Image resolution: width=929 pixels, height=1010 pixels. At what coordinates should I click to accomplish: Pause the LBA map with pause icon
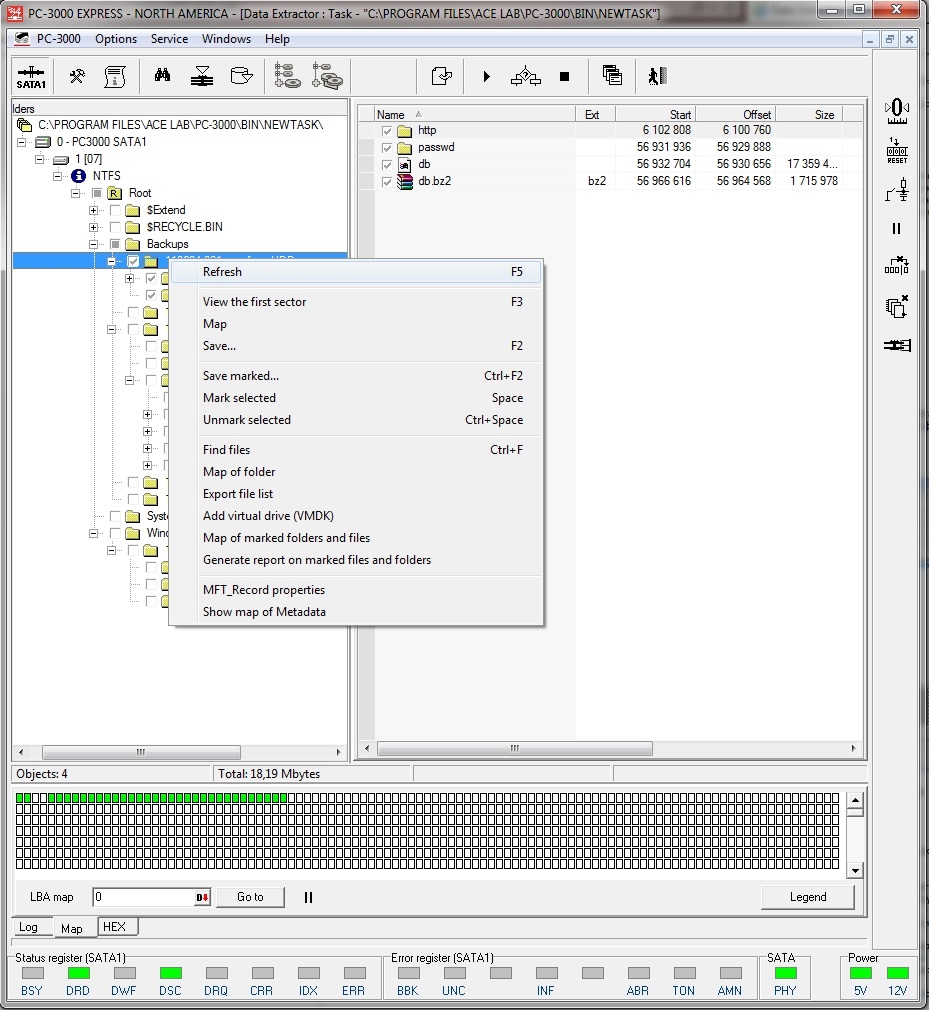pos(308,897)
